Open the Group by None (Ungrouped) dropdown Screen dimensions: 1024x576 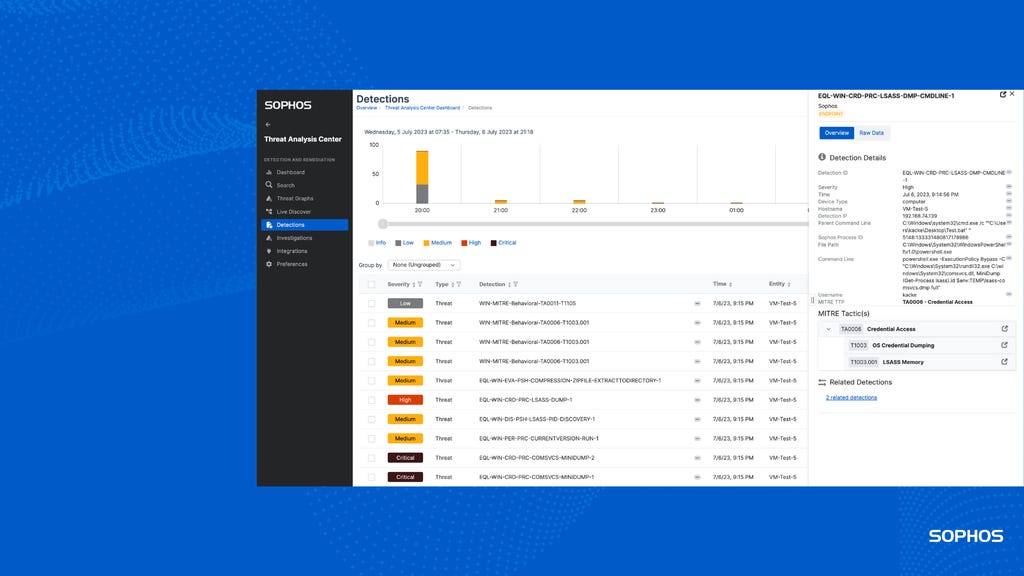coord(423,264)
